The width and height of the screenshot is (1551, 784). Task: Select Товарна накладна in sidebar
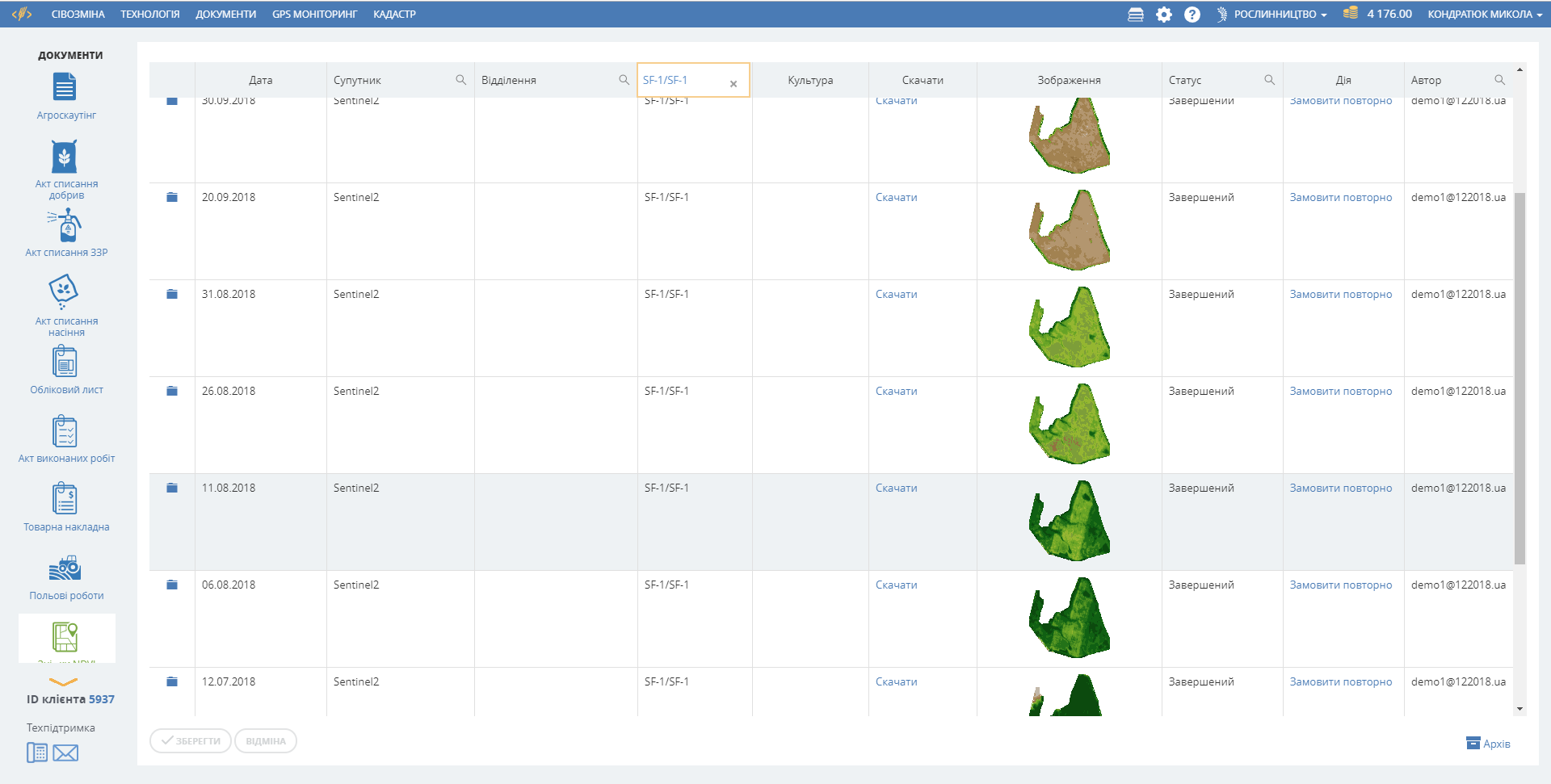65,500
